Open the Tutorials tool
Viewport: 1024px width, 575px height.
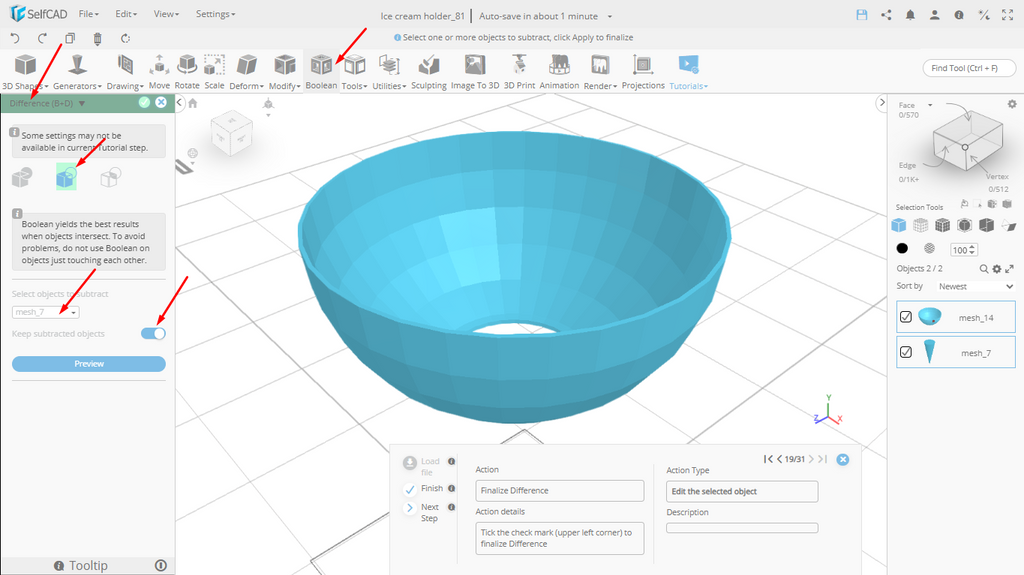tap(688, 72)
